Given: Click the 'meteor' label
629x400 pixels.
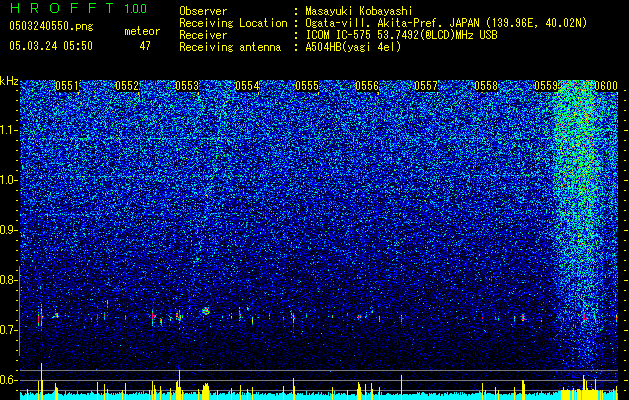Looking at the screenshot, I should click(142, 31).
